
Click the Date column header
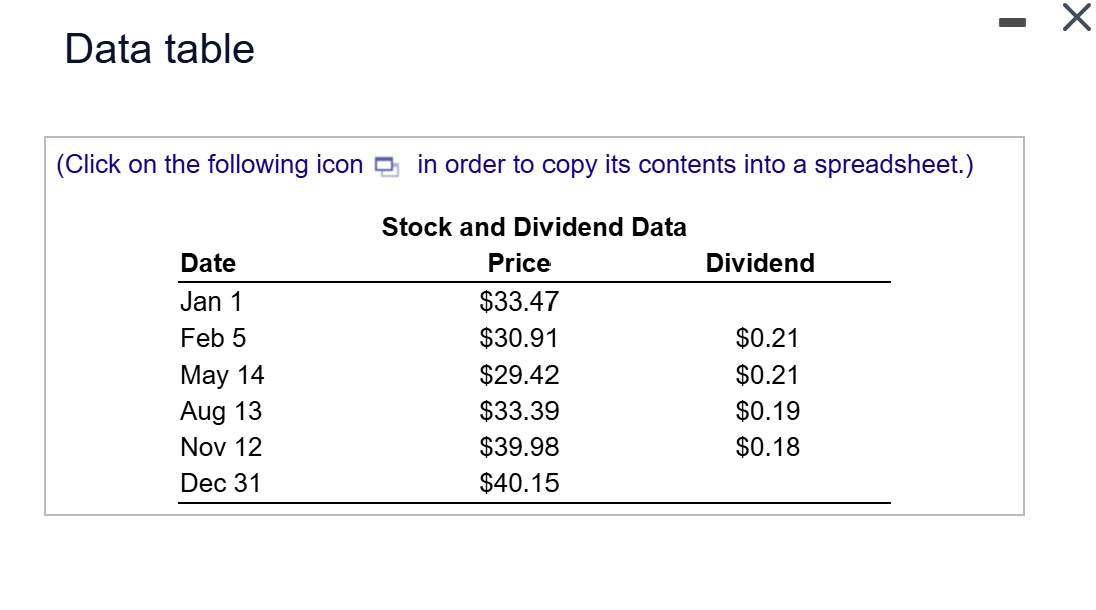pyautogui.click(x=207, y=263)
